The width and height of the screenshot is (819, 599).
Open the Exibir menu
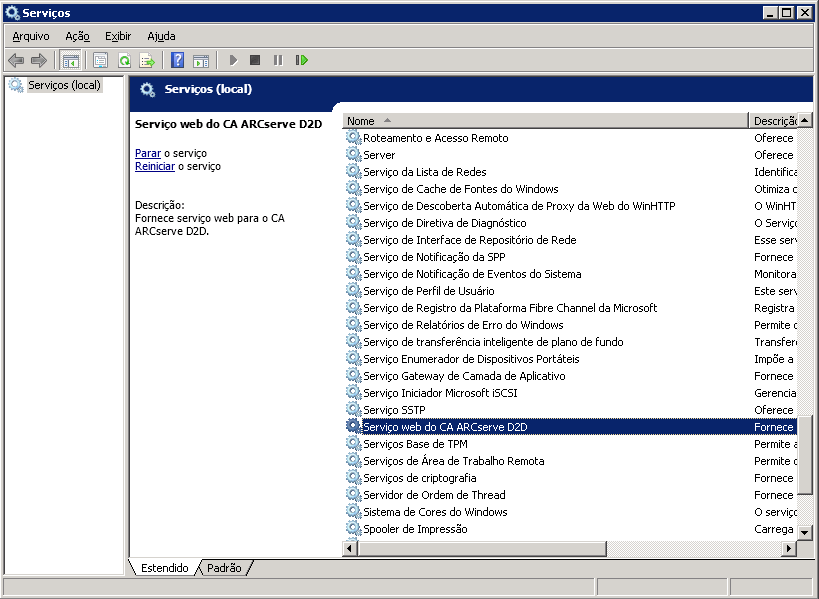[x=118, y=36]
